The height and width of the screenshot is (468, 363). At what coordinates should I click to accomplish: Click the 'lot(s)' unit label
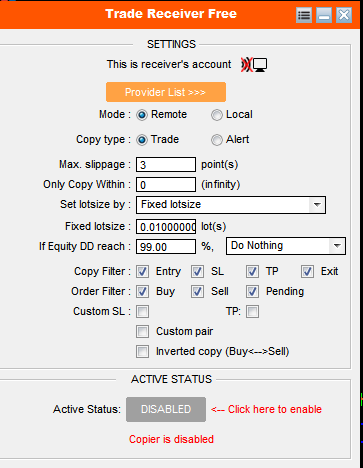click(x=214, y=227)
